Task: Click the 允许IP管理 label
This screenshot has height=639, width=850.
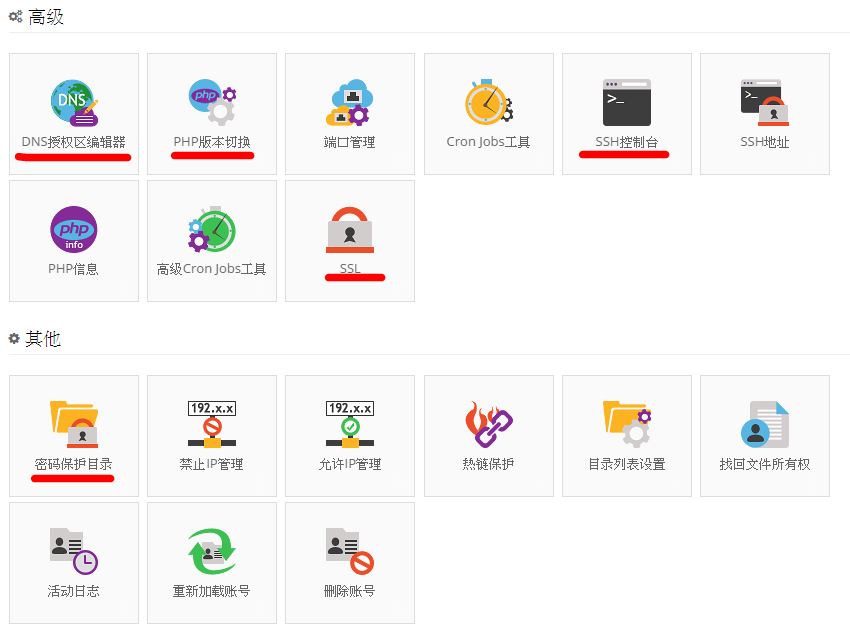Action: (x=350, y=464)
